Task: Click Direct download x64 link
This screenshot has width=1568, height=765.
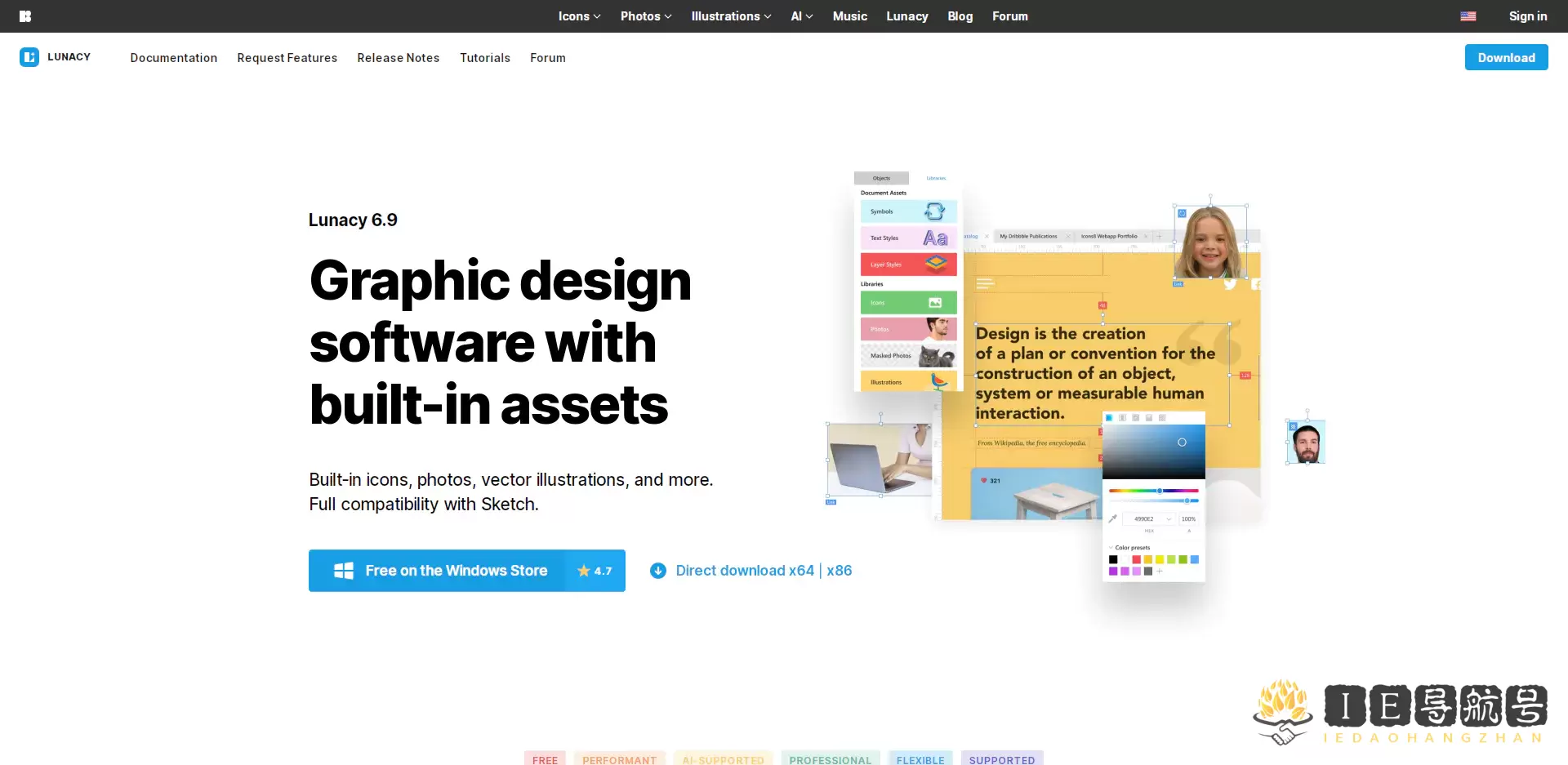Action: pyautogui.click(x=745, y=571)
